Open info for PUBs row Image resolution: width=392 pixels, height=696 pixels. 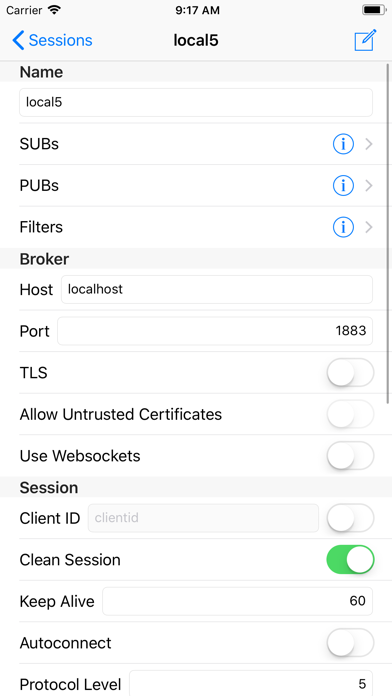[343, 186]
